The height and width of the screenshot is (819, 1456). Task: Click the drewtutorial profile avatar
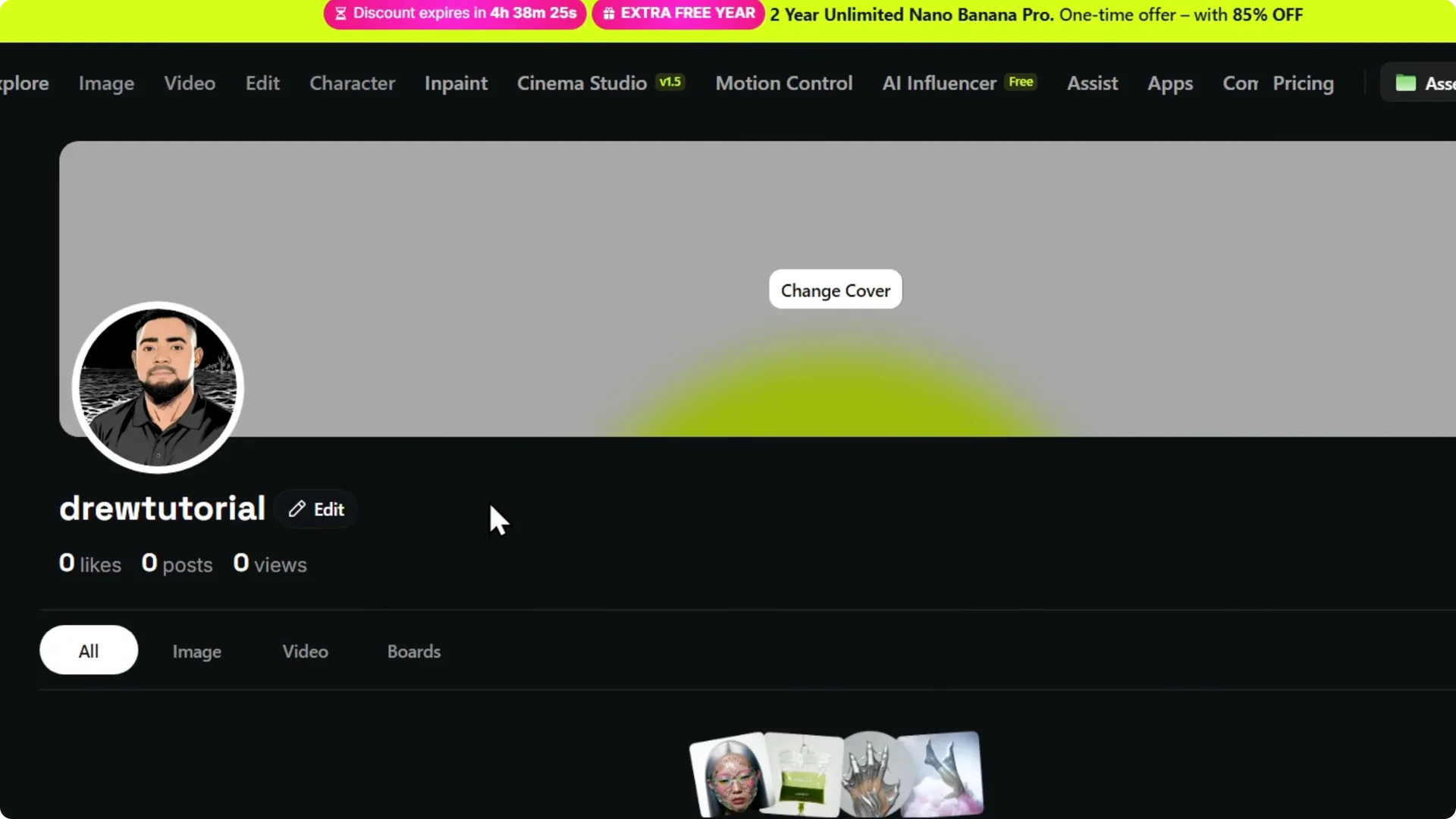157,387
